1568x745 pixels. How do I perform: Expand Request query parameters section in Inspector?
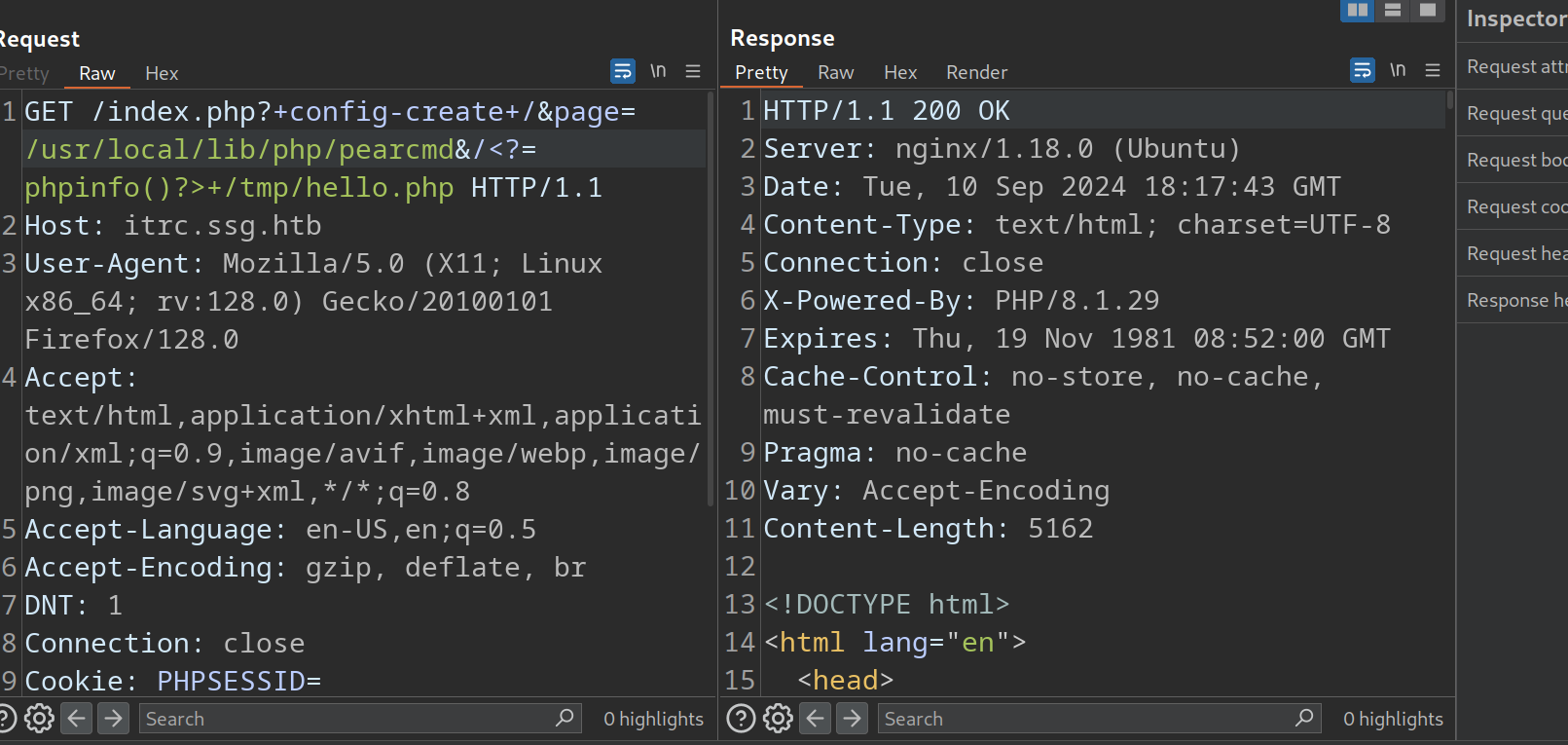coord(1514,113)
